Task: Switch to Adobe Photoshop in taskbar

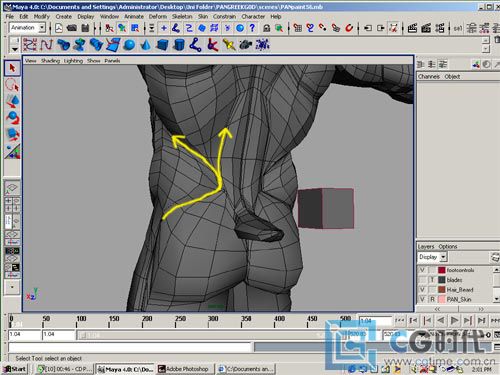Action: pyautogui.click(x=184, y=369)
